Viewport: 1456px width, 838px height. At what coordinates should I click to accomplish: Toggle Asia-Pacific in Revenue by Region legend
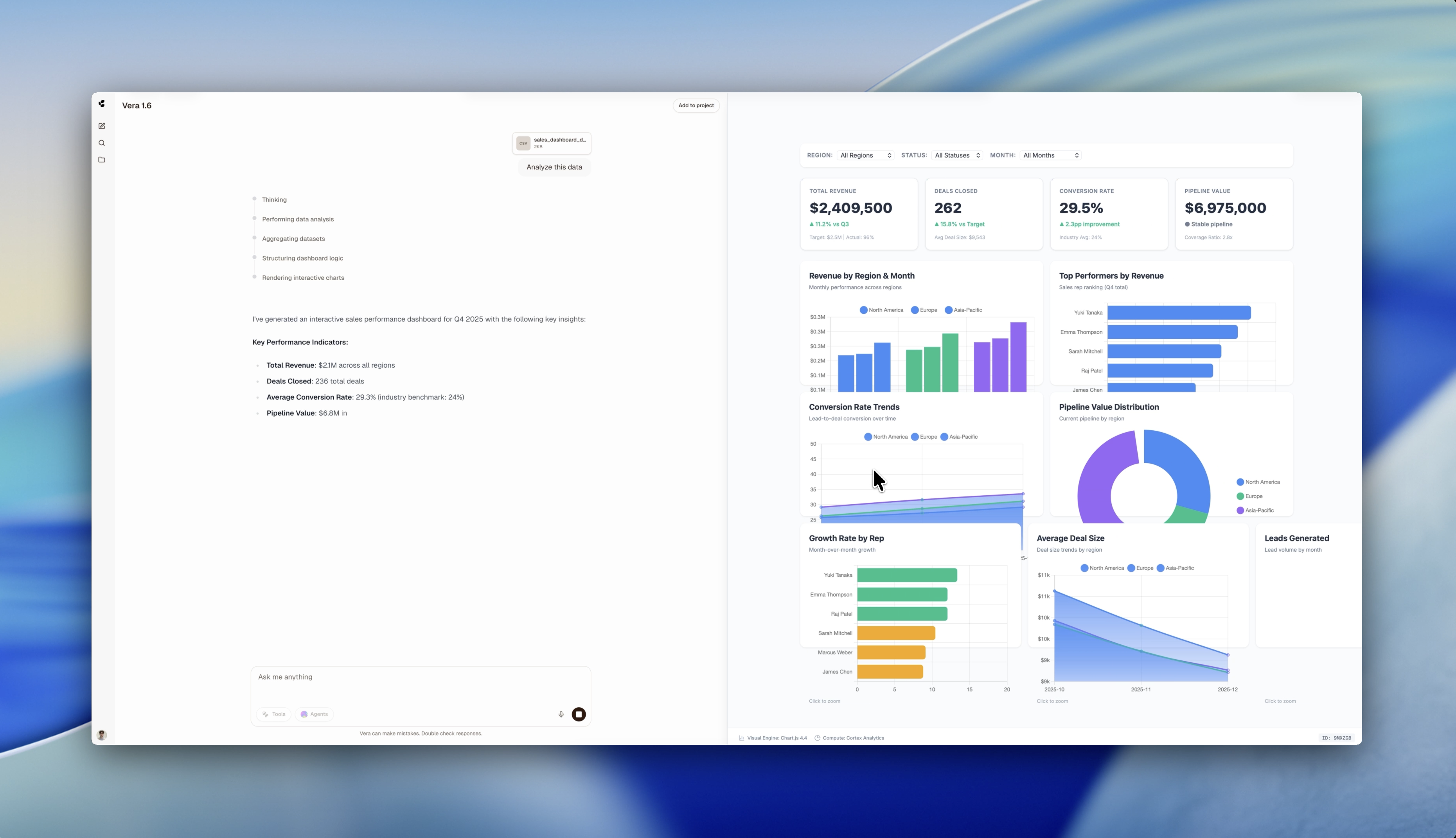coord(963,309)
